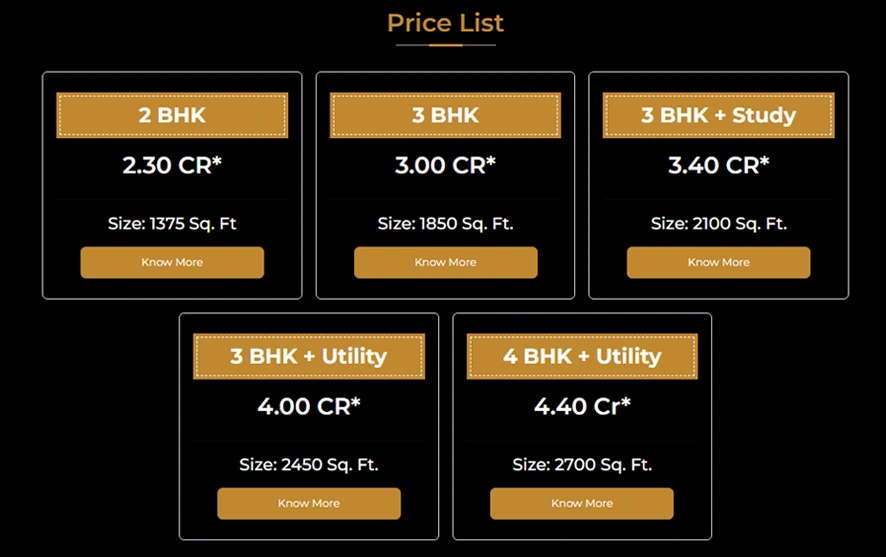The height and width of the screenshot is (557, 886).
Task: Tap Know More under 4 BHK + Utility
Action: tap(581, 503)
